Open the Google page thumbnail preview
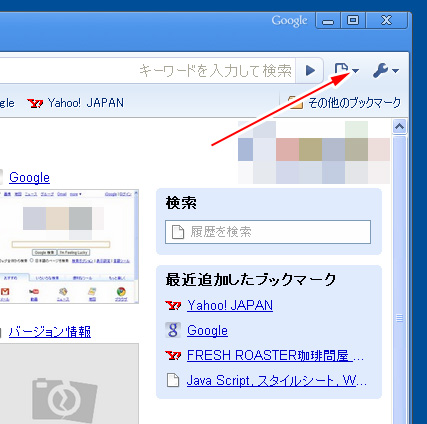Screen dimensions: 427x424 point(69,247)
